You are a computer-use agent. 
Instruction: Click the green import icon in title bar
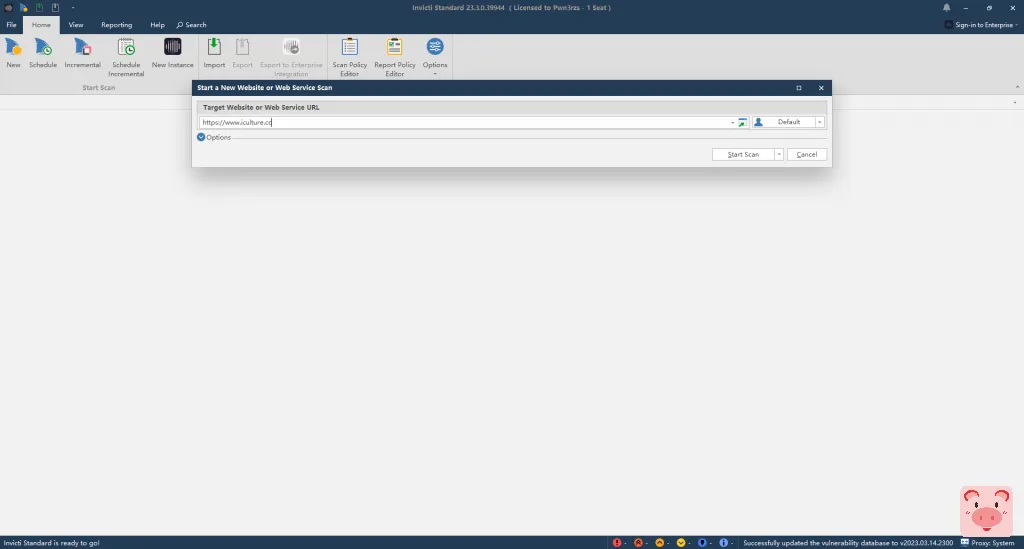[40, 8]
